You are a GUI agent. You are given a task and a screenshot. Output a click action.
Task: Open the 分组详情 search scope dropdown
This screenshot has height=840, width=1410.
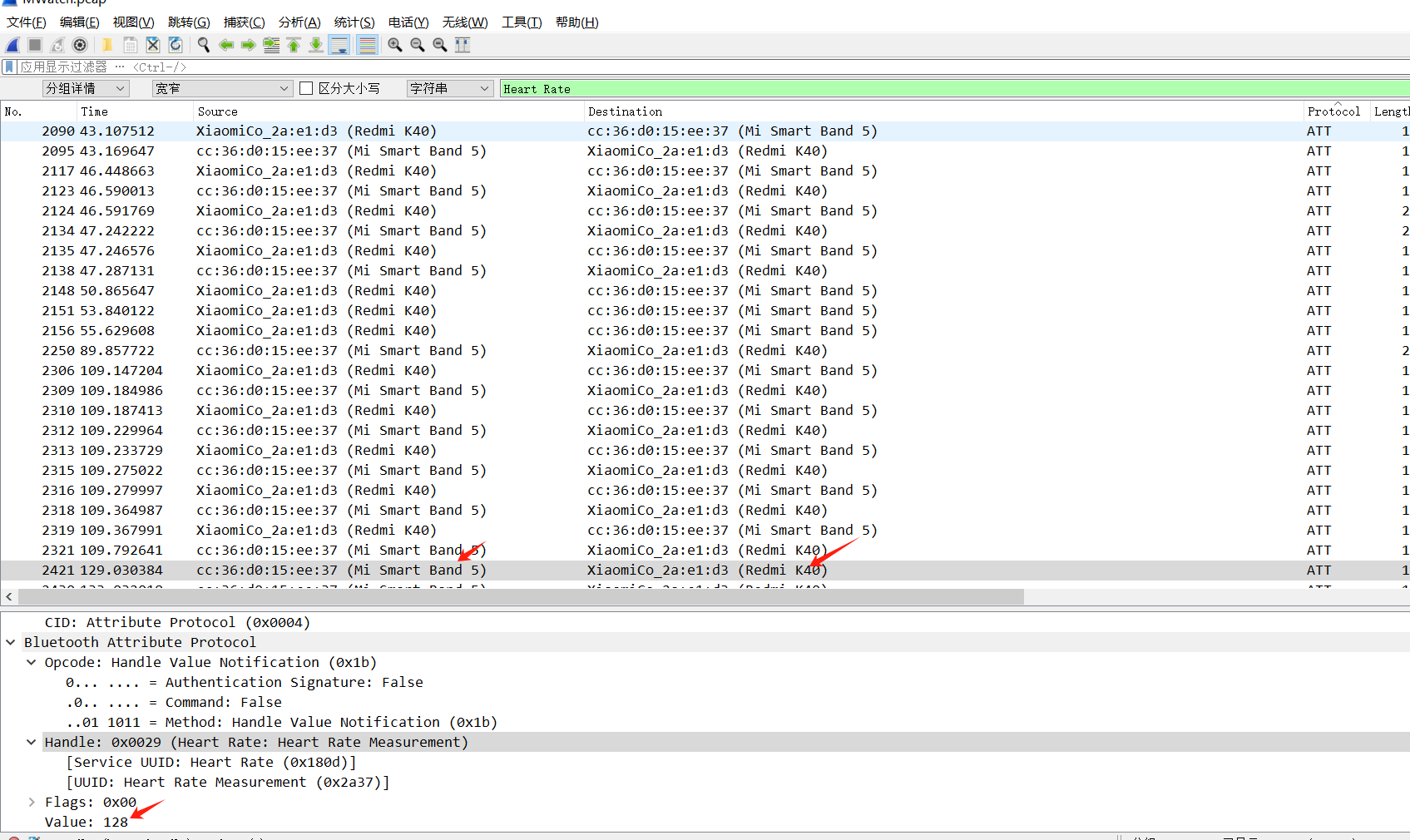86,88
